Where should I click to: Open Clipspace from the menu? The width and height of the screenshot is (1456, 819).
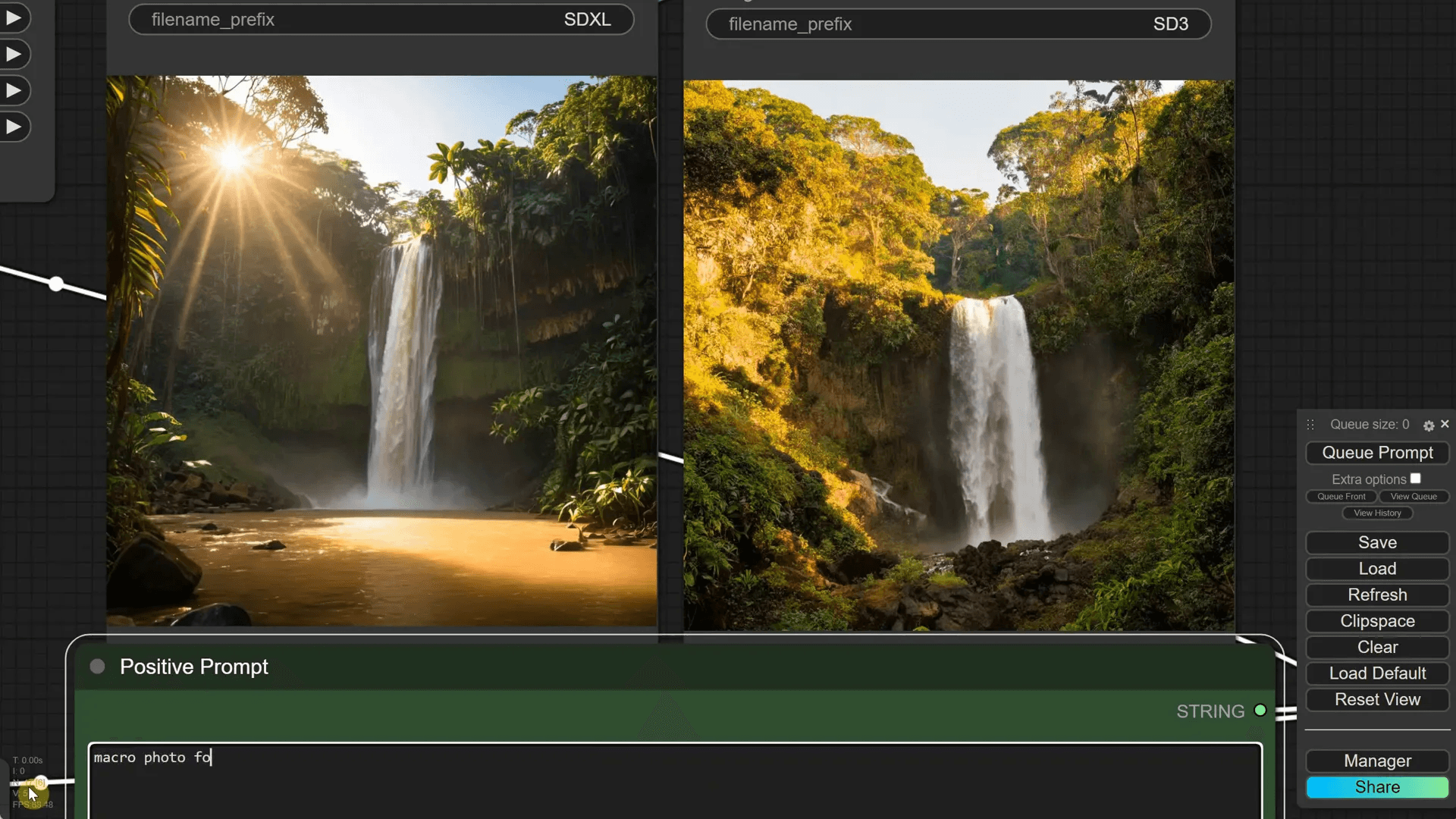1377,621
